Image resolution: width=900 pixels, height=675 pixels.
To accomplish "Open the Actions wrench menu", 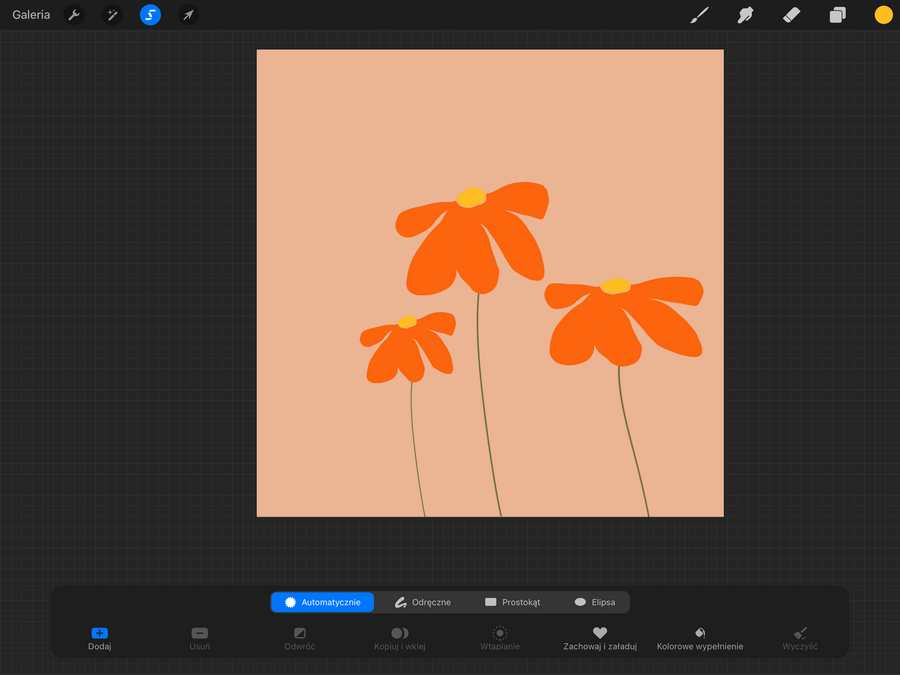I will click(73, 14).
